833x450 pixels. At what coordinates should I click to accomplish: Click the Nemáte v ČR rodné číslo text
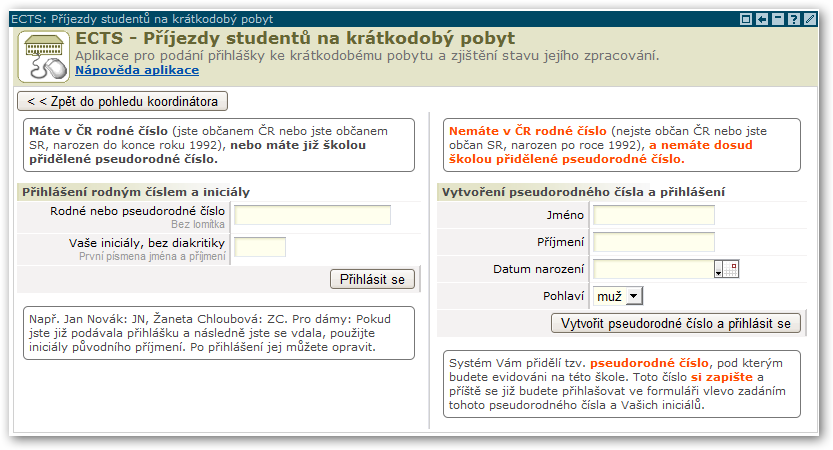528,131
